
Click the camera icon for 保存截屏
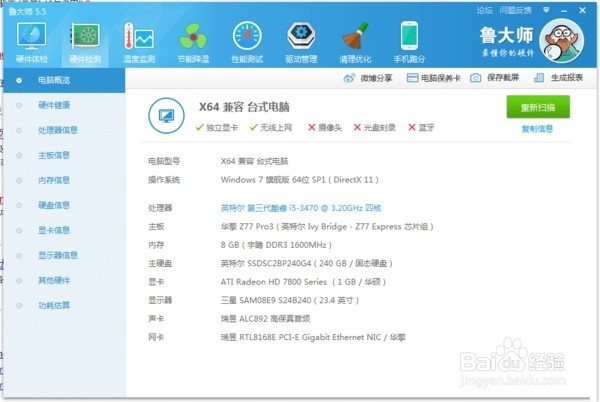pyautogui.click(x=475, y=78)
